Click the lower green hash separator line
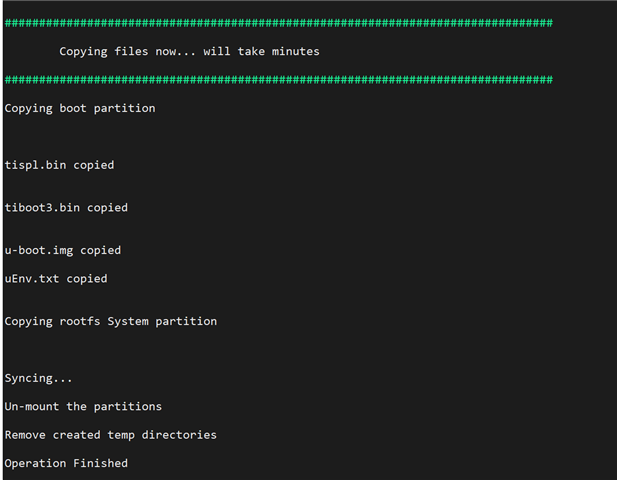 pyautogui.click(x=279, y=80)
